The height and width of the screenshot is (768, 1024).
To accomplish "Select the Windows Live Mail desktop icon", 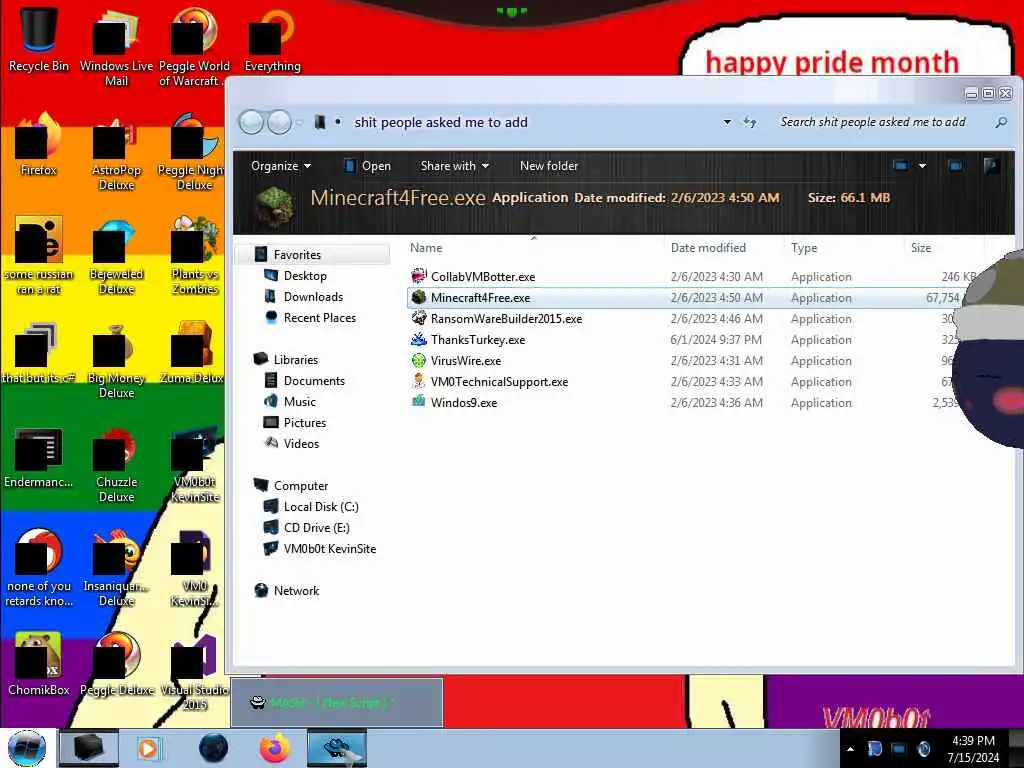I will pos(116,47).
